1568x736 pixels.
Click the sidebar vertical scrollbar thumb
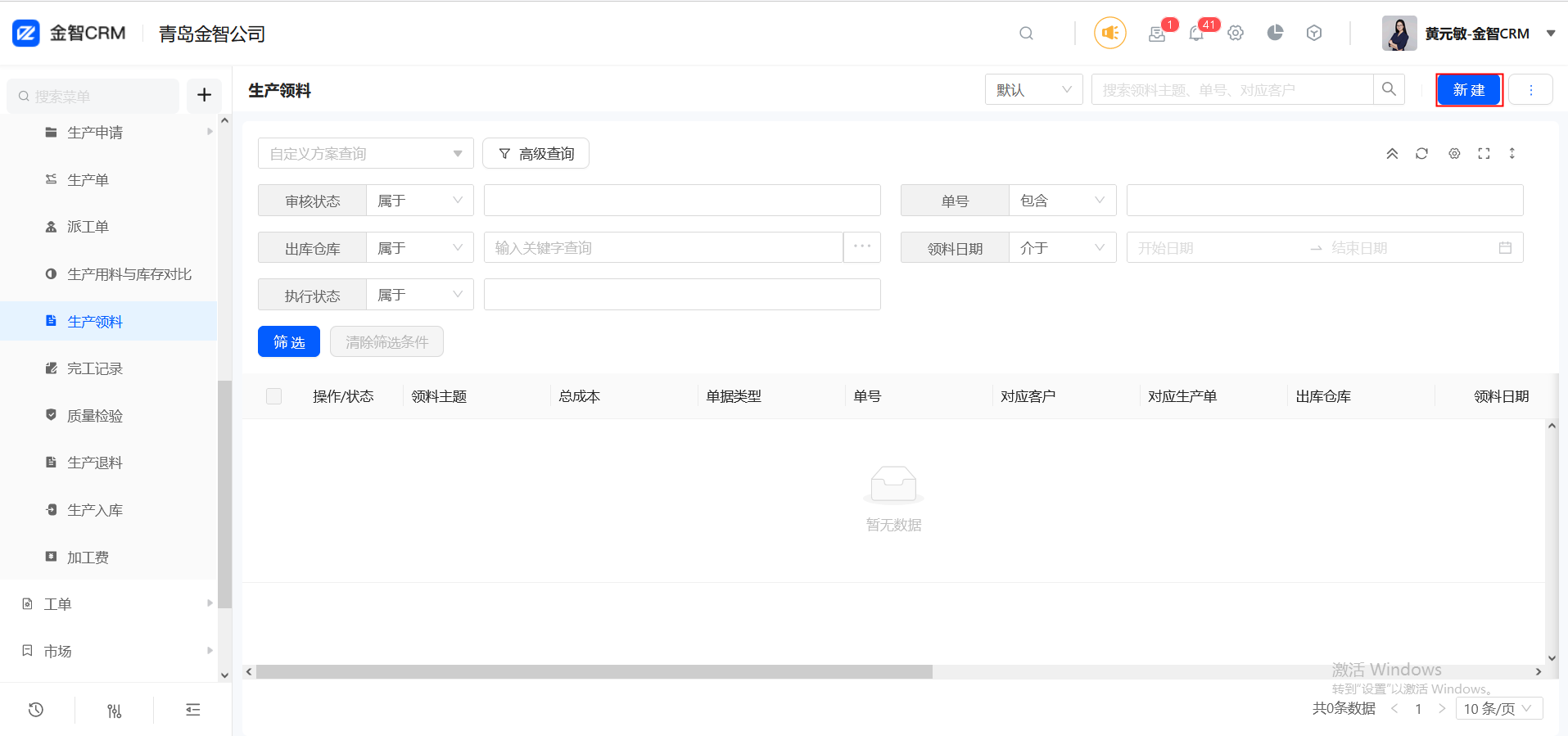(x=225, y=494)
